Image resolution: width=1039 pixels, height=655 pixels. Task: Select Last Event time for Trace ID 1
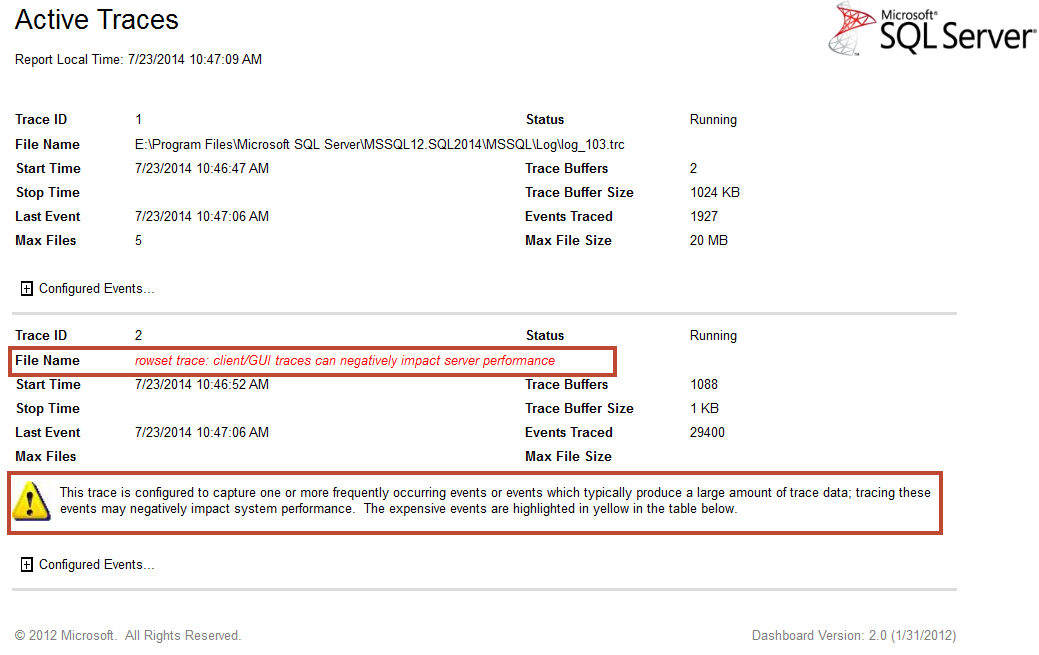(202, 217)
